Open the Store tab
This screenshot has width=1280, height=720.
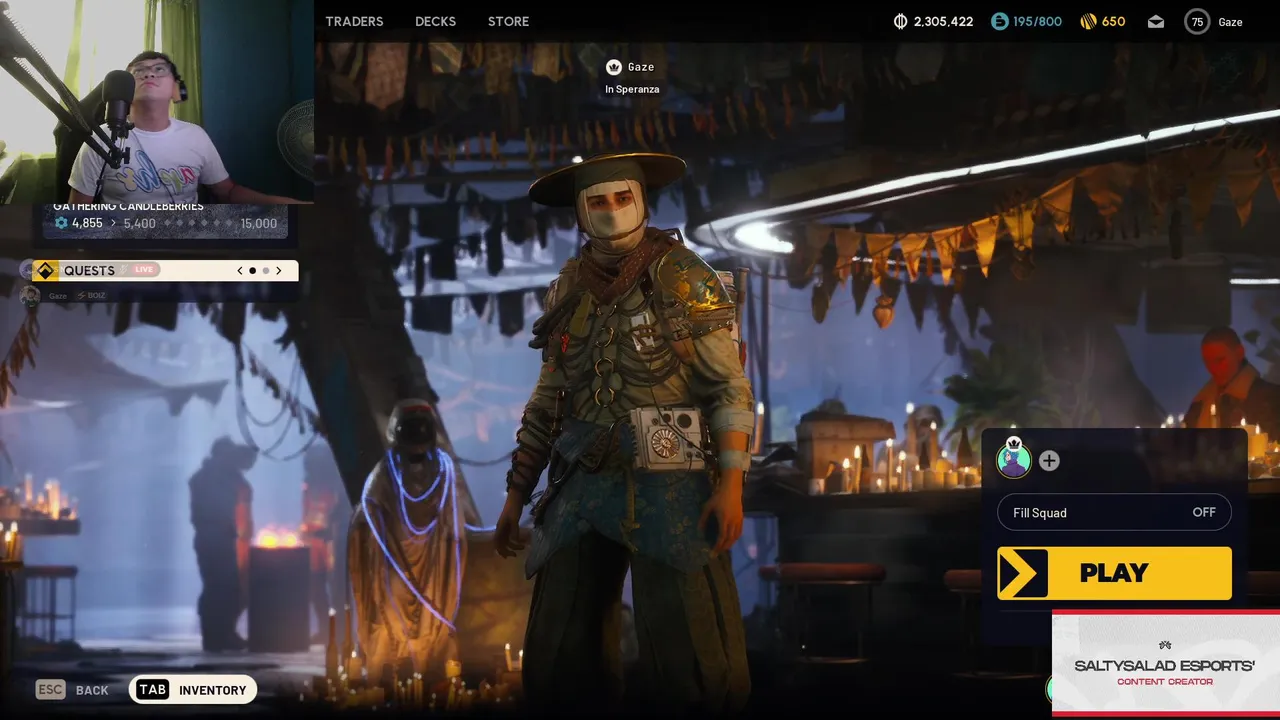coord(508,21)
